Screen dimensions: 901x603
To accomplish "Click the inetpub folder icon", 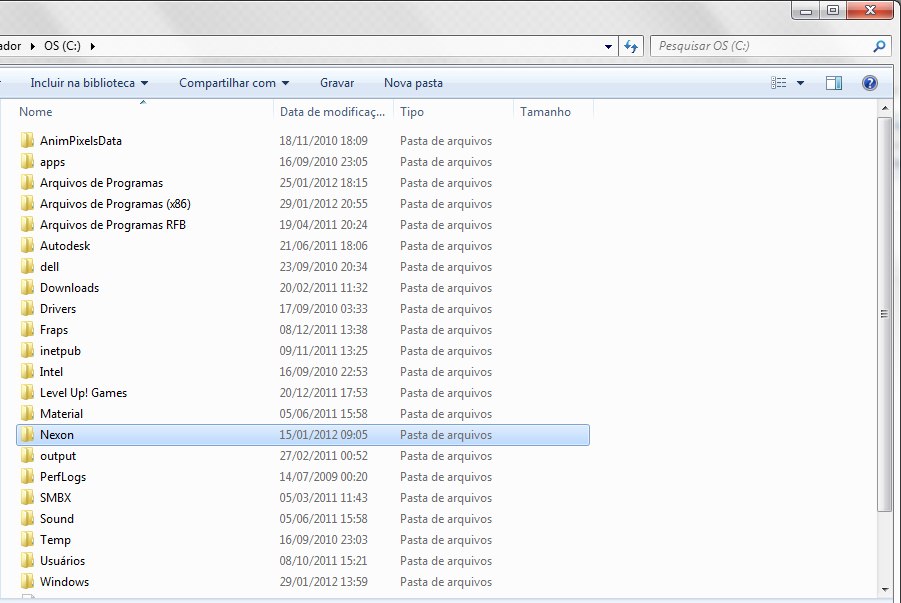I will [x=27, y=351].
